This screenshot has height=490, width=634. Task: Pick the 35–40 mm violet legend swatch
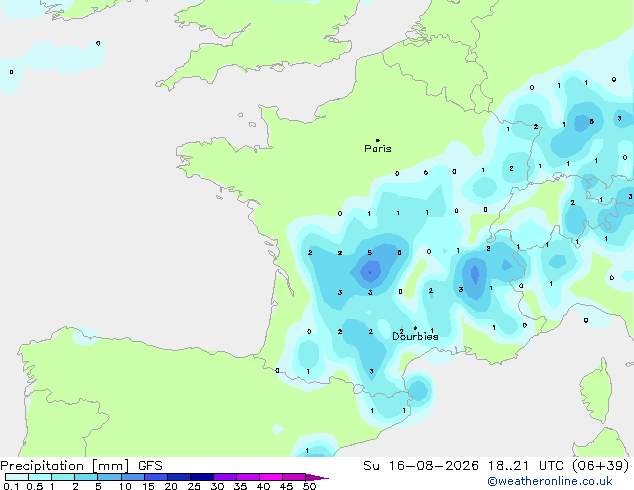(247, 477)
